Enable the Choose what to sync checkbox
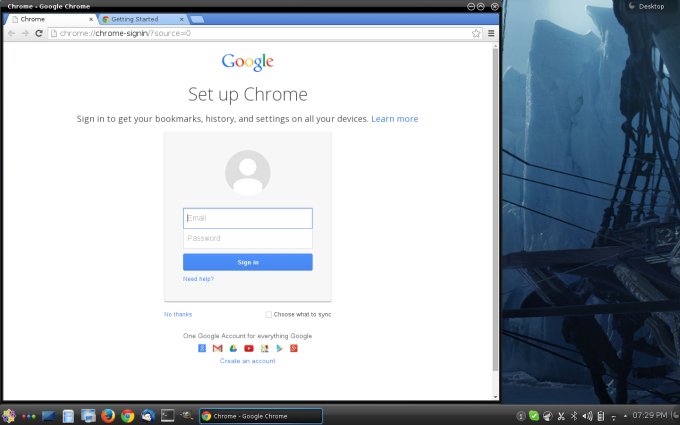This screenshot has height=425, width=680. [x=269, y=314]
